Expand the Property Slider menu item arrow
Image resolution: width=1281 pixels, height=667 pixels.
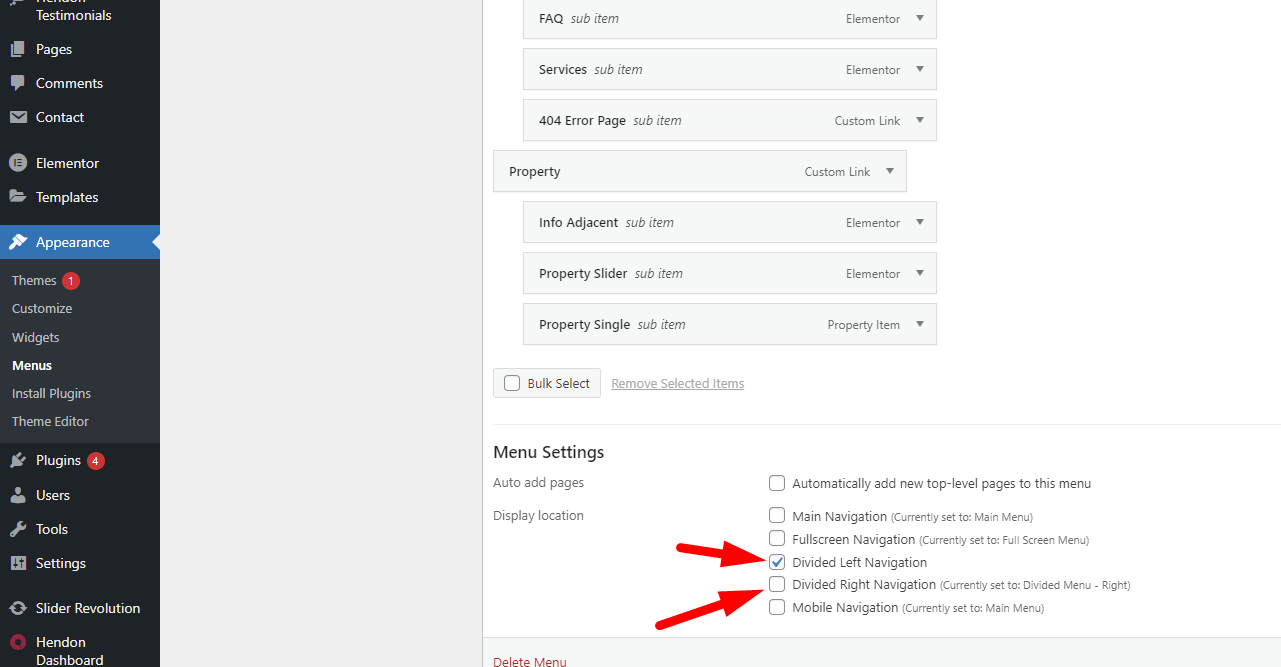[920, 273]
